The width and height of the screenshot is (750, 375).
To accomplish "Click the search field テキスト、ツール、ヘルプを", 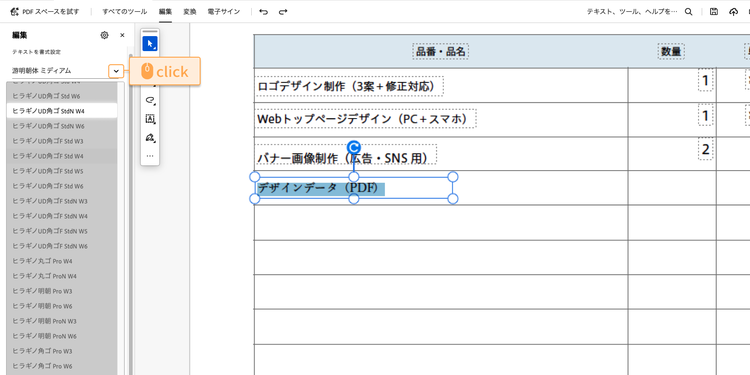I will [x=632, y=12].
